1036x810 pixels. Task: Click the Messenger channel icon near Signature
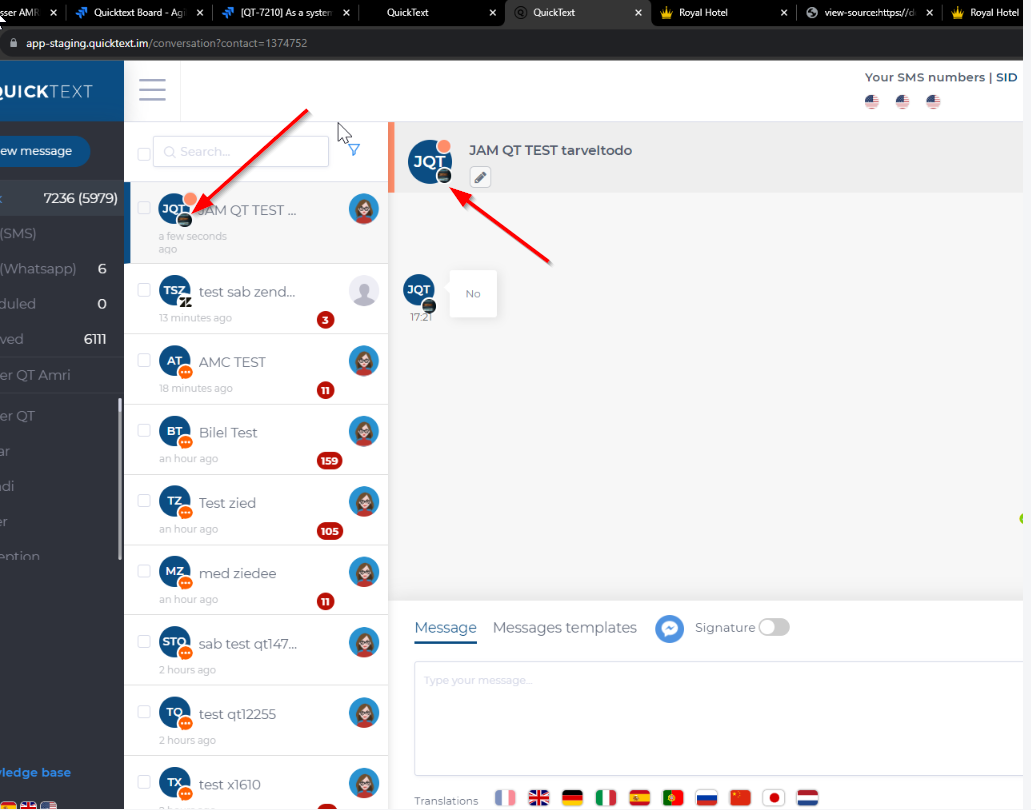[x=669, y=628]
